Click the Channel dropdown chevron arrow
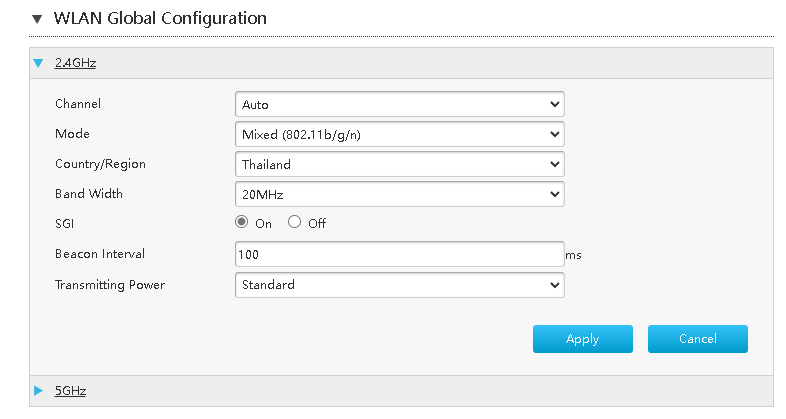 click(554, 104)
